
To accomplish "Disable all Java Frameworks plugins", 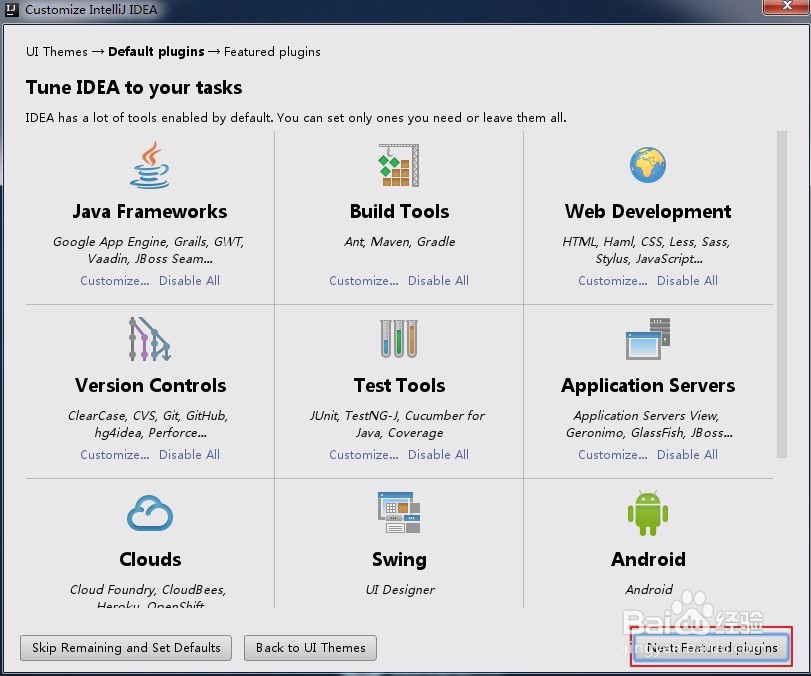I will click(189, 280).
